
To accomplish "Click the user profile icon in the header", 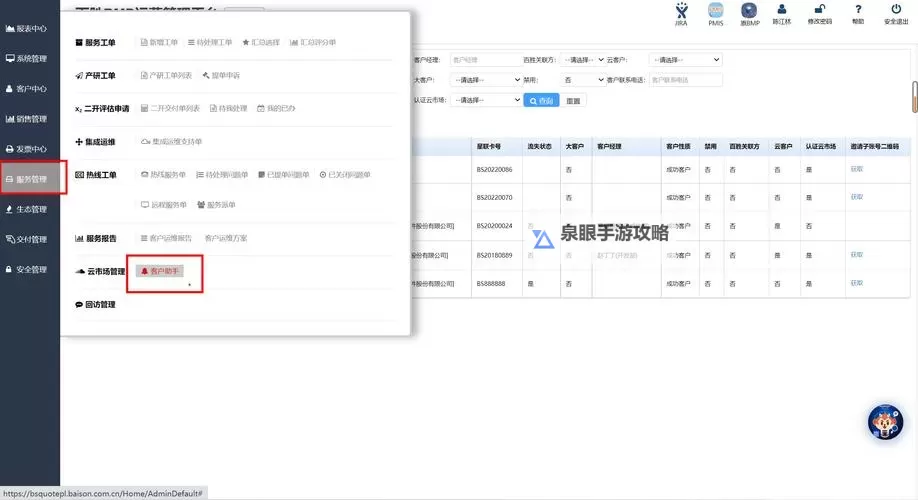I will pyautogui.click(x=782, y=9).
